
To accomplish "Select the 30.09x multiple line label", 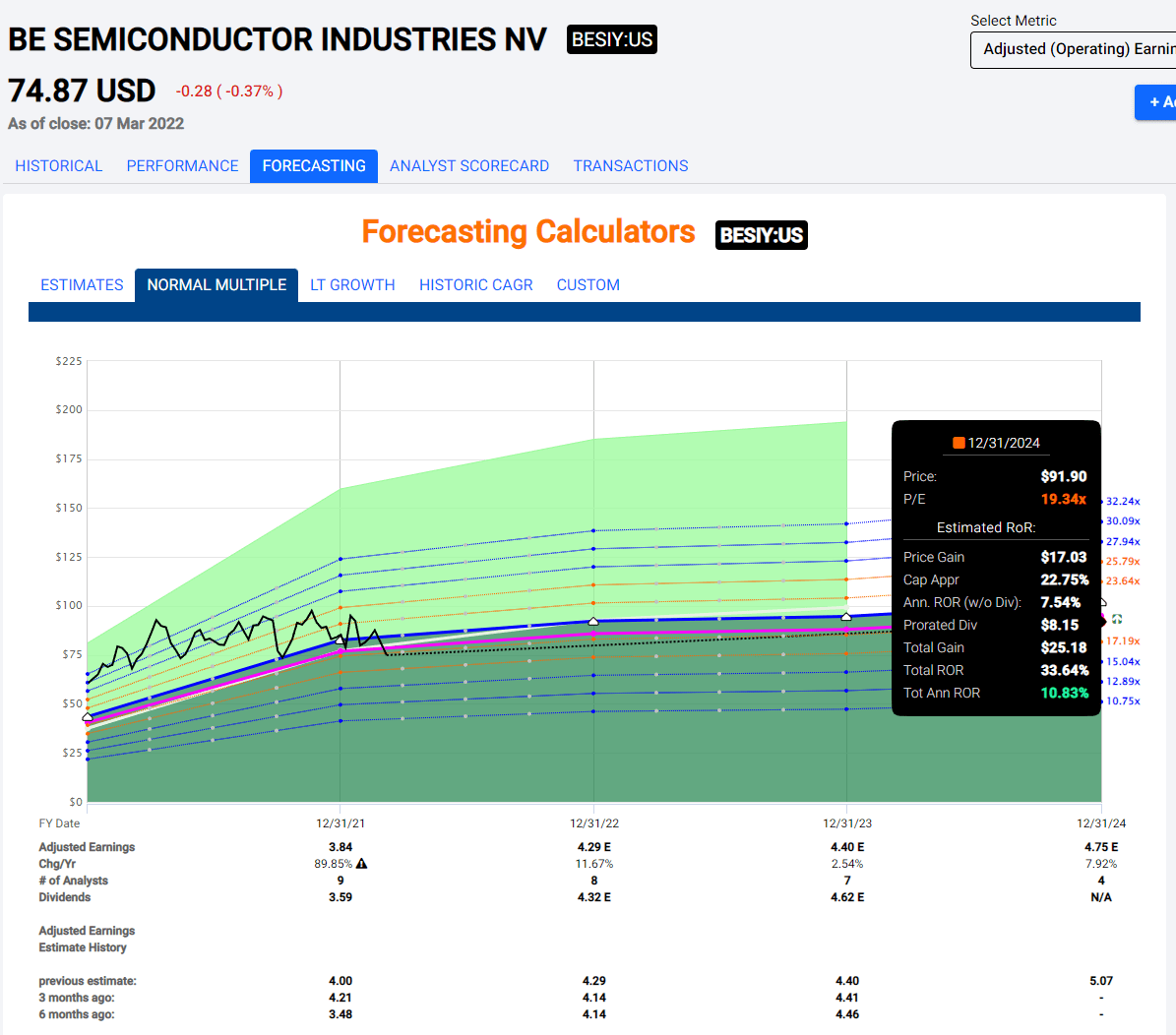I will tap(1123, 520).
